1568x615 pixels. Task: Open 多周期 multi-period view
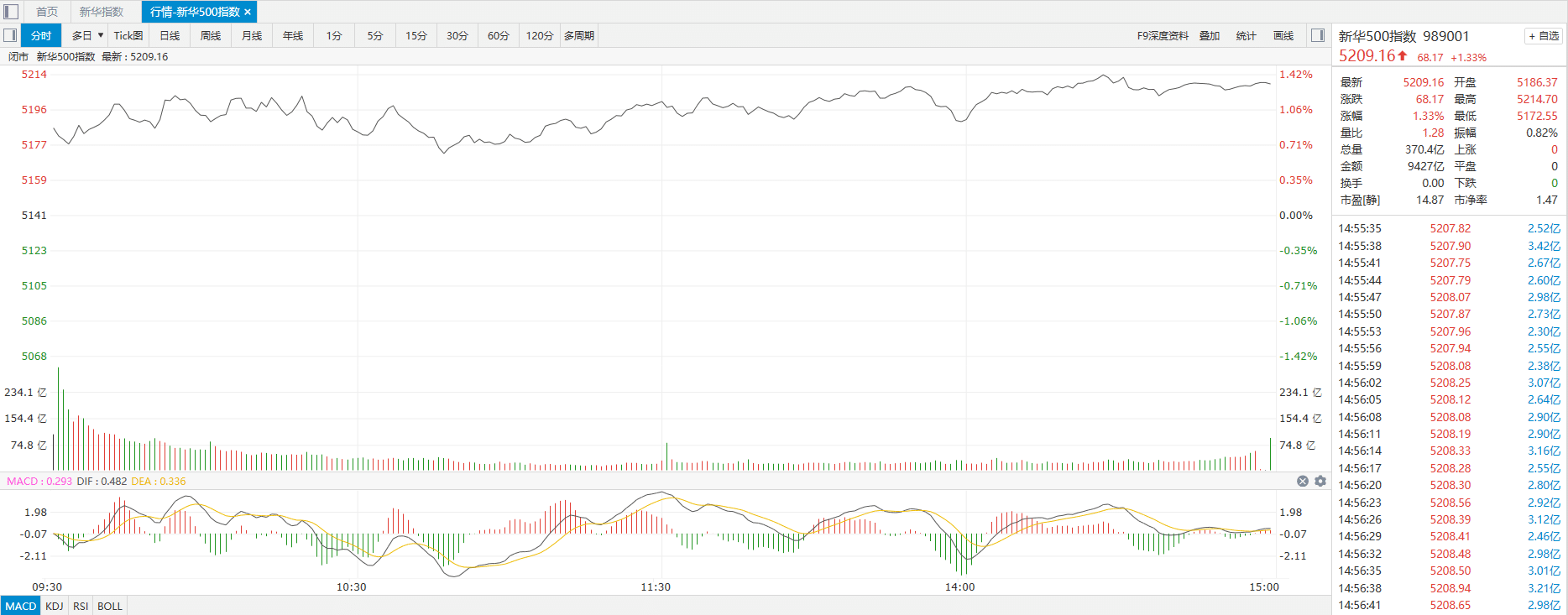click(579, 35)
